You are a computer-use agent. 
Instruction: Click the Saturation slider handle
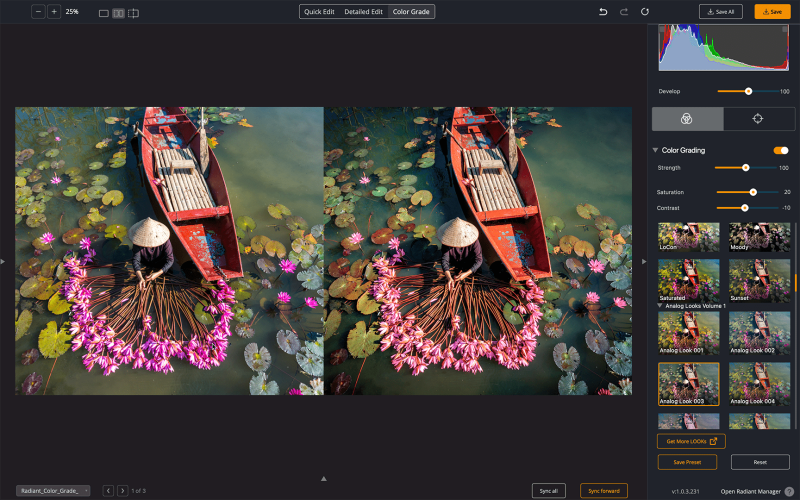click(753, 191)
